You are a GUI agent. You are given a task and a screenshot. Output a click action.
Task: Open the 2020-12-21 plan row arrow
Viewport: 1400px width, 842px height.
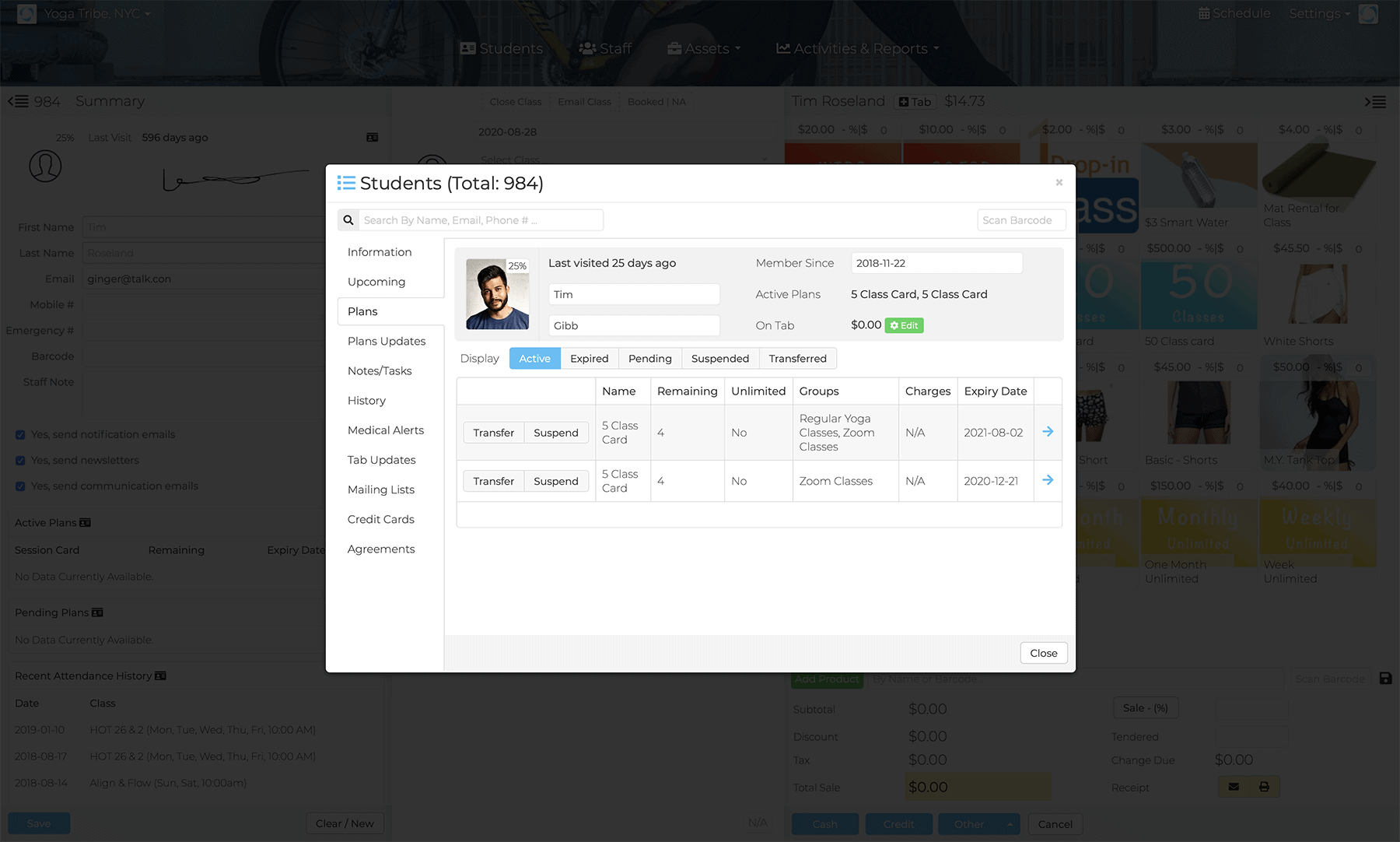point(1048,480)
